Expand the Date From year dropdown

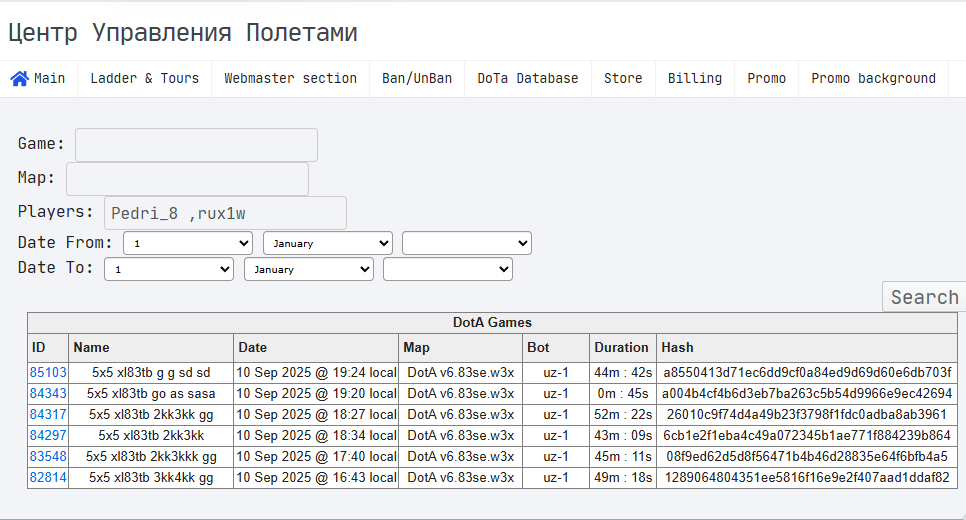pyautogui.click(x=467, y=243)
